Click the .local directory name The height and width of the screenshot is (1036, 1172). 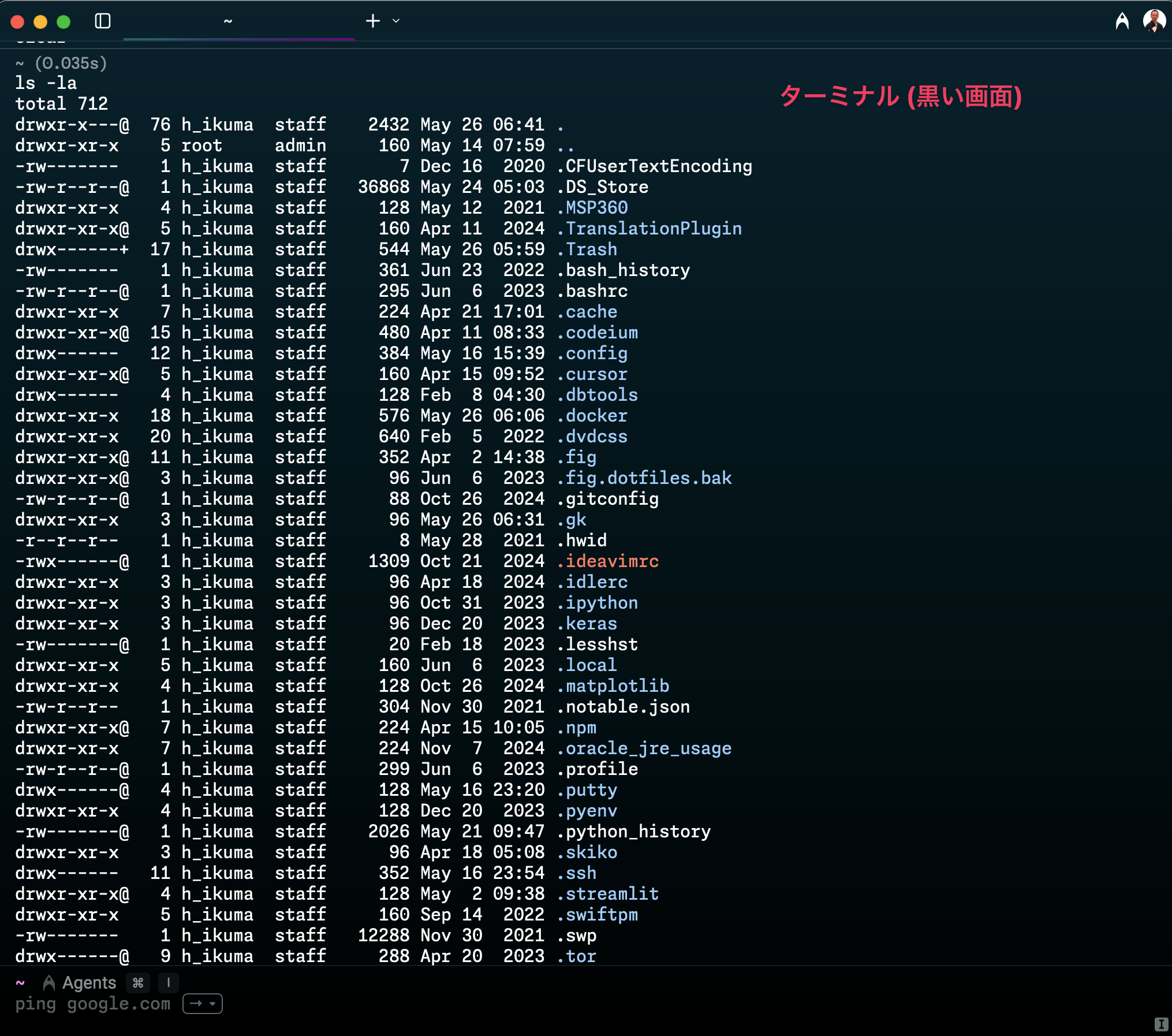click(587, 665)
